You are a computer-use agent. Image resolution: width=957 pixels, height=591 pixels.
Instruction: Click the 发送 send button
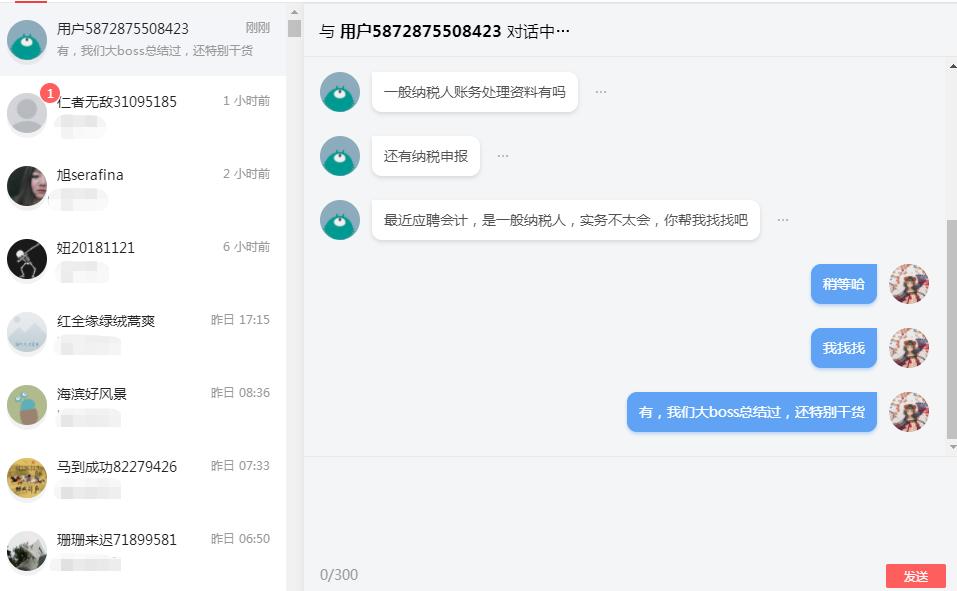click(x=915, y=576)
